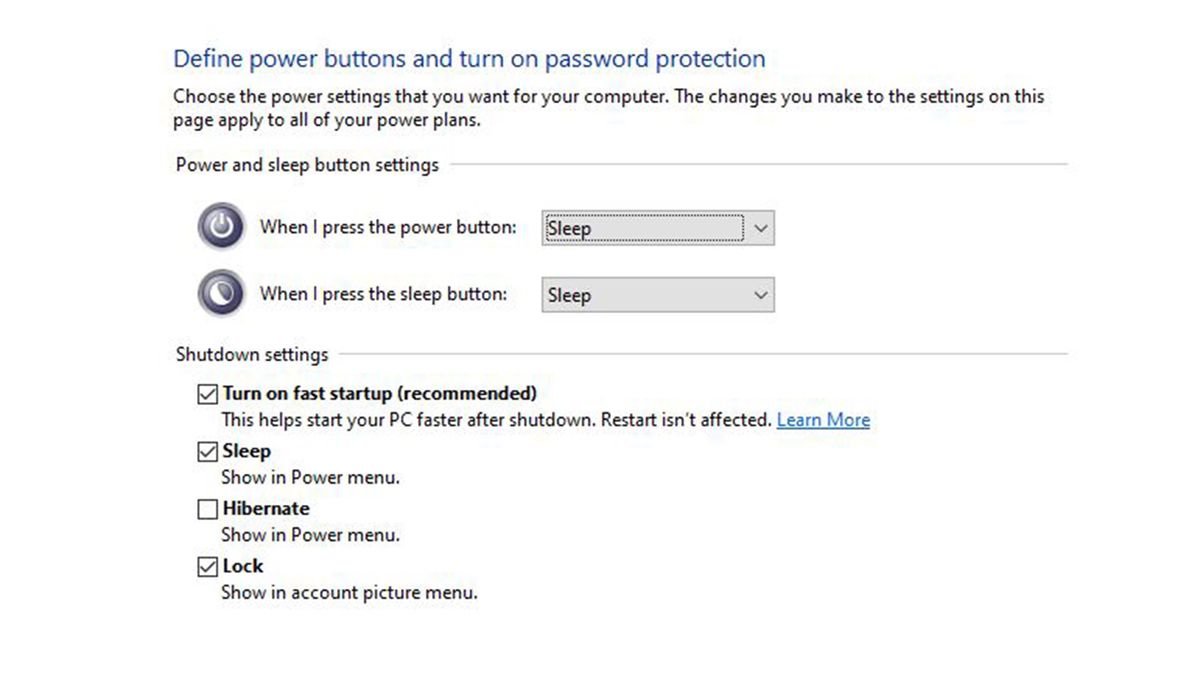This screenshot has height=675, width=1200.
Task: Click the Hibernate label text
Action: pyautogui.click(x=265, y=508)
